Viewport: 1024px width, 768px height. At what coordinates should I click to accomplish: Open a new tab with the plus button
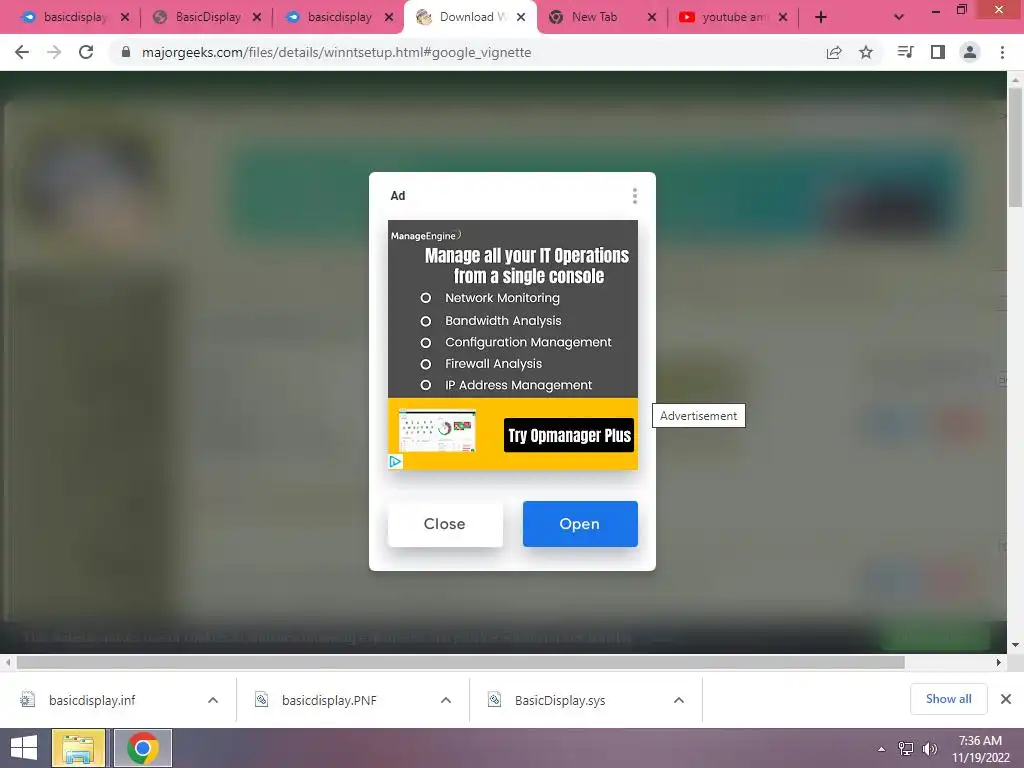click(821, 18)
